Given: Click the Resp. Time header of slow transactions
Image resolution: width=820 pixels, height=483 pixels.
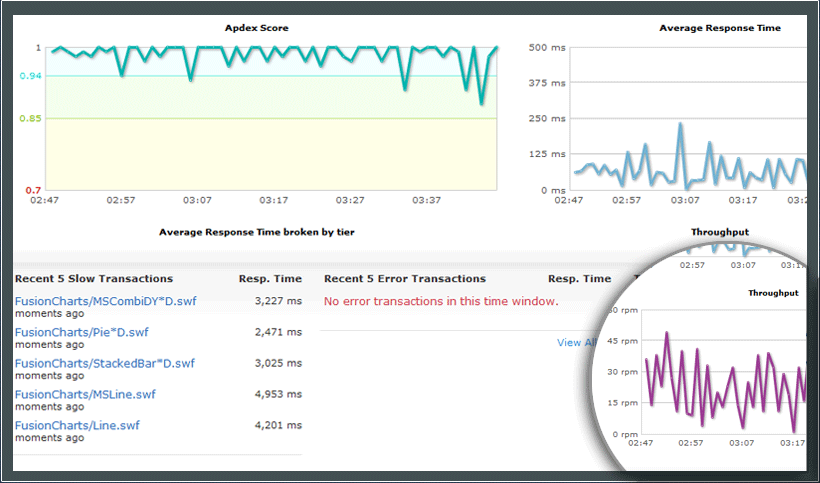Looking at the screenshot, I should tap(270, 279).
